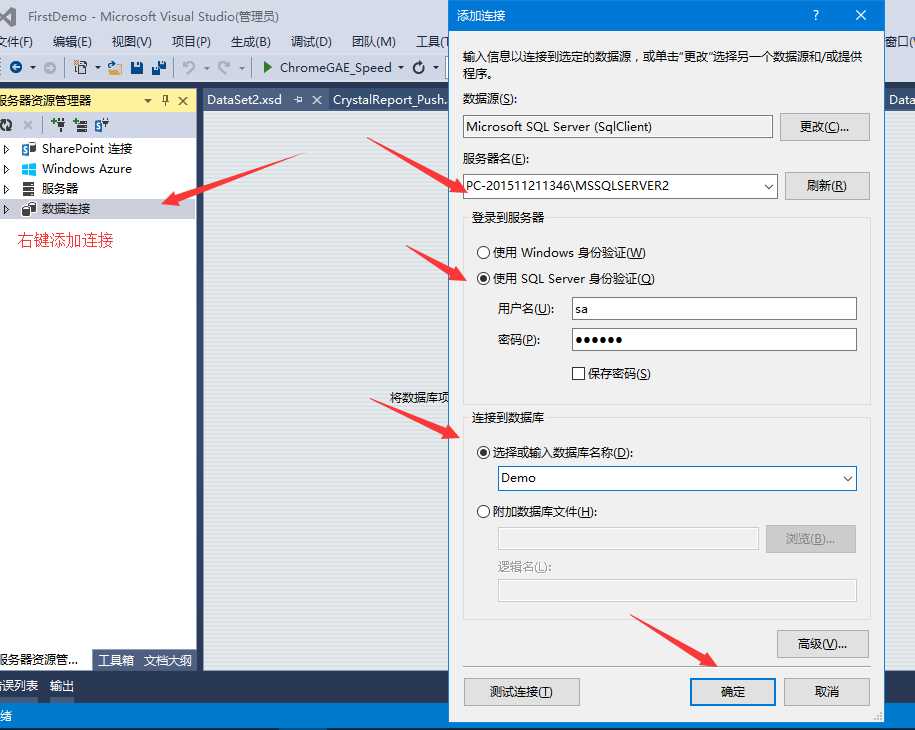This screenshot has width=915, height=730.
Task: Tick the 保存密码 checkbox
Action: [x=578, y=373]
